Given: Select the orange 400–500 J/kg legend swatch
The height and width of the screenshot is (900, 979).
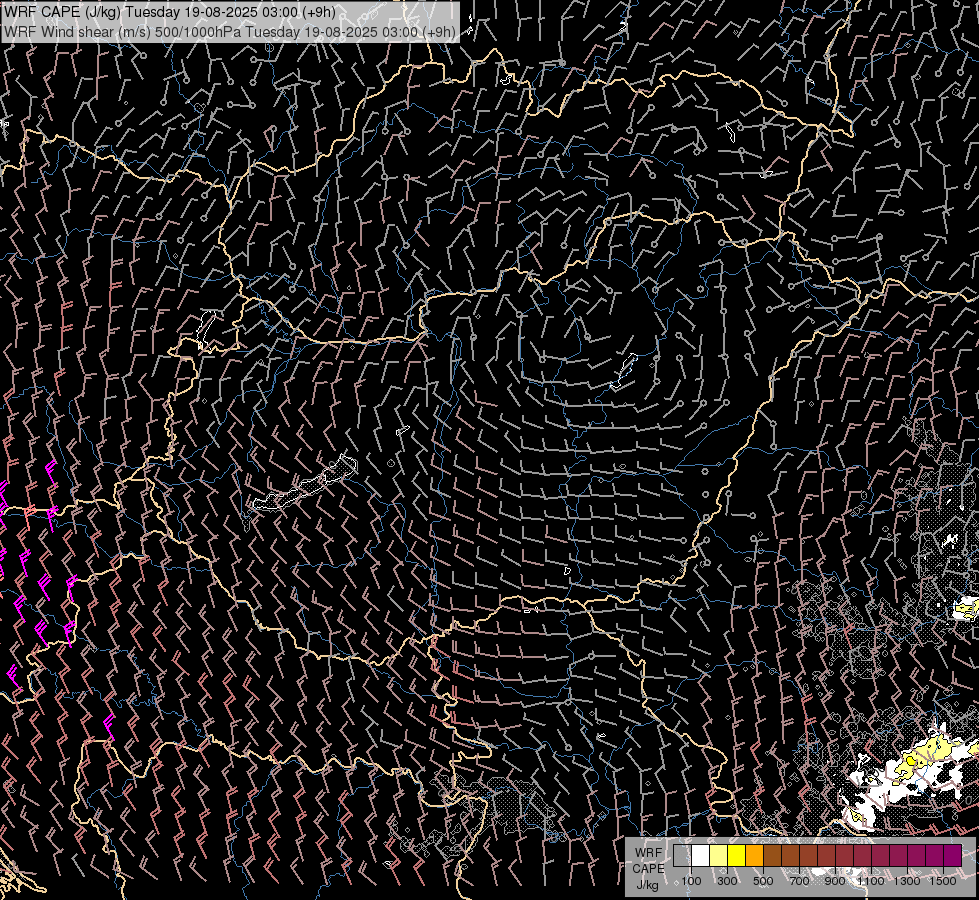Looking at the screenshot, I should 754,856.
